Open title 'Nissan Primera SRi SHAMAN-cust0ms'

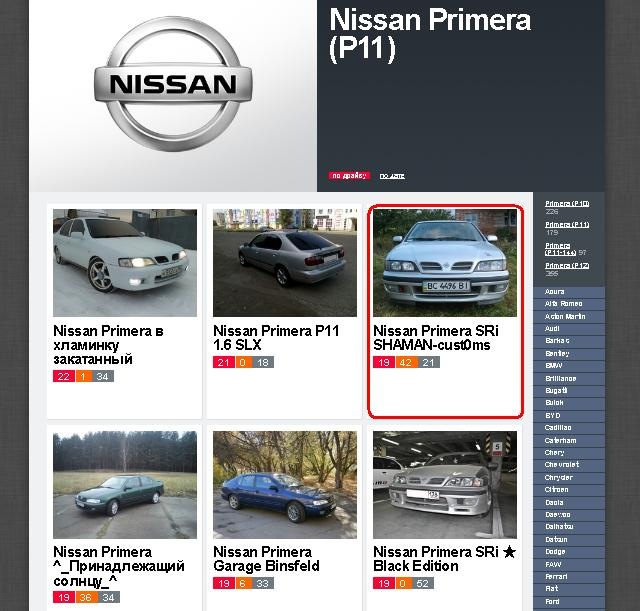[436, 338]
